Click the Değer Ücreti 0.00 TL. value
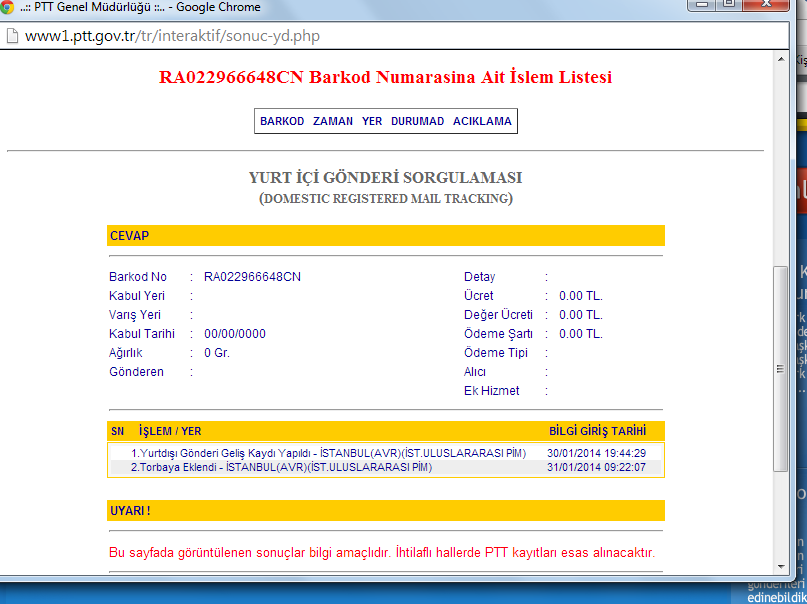The height and width of the screenshot is (604, 807). [x=581, y=315]
